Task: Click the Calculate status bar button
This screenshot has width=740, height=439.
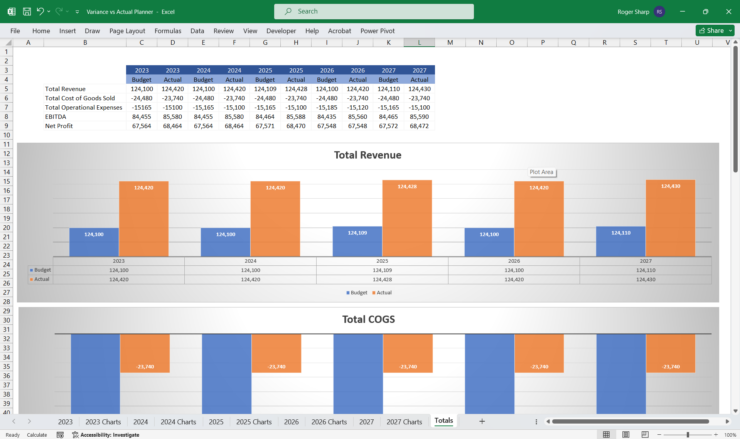Action: point(37,435)
